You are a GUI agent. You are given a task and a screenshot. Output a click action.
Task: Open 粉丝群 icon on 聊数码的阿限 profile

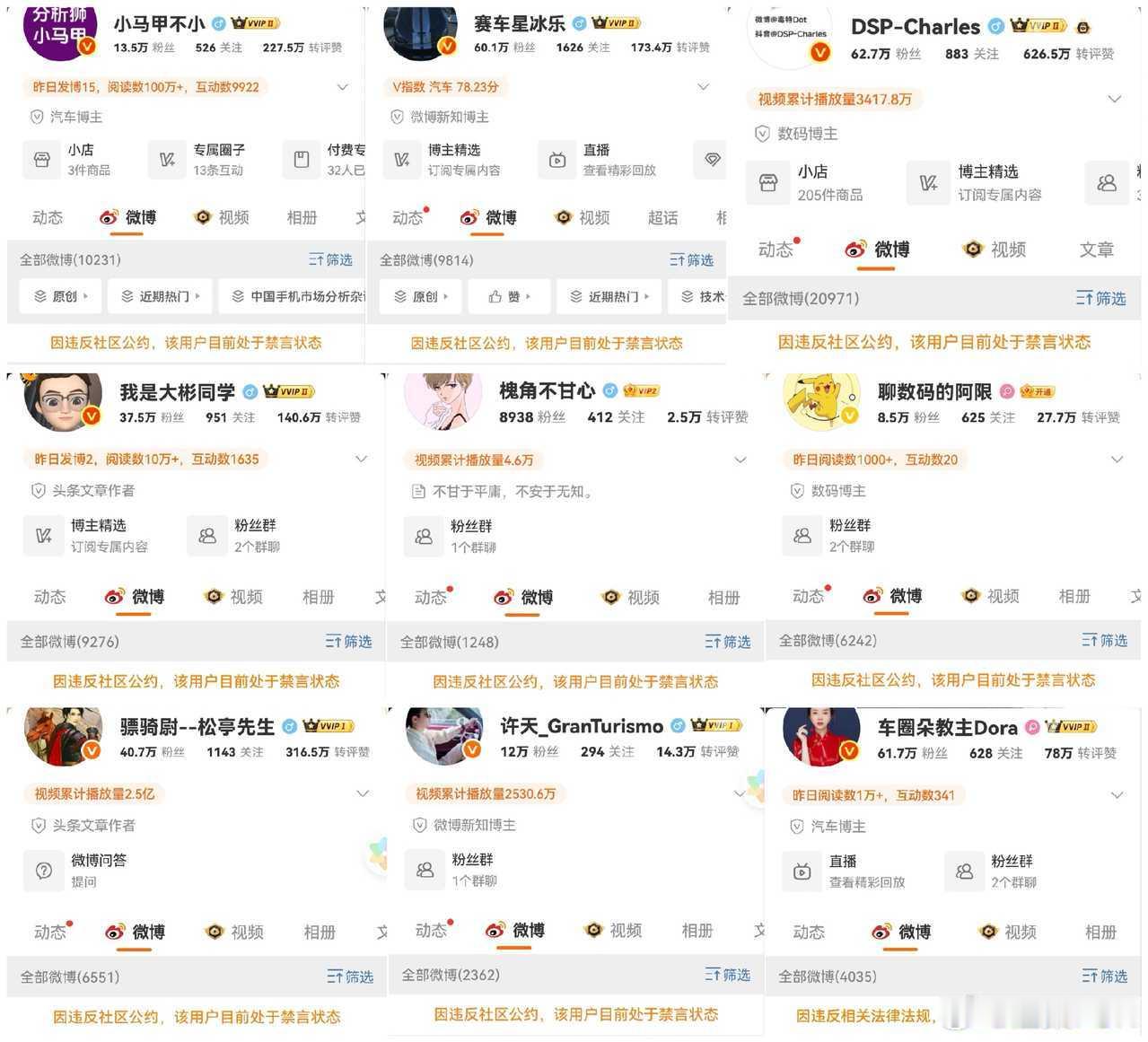802,536
